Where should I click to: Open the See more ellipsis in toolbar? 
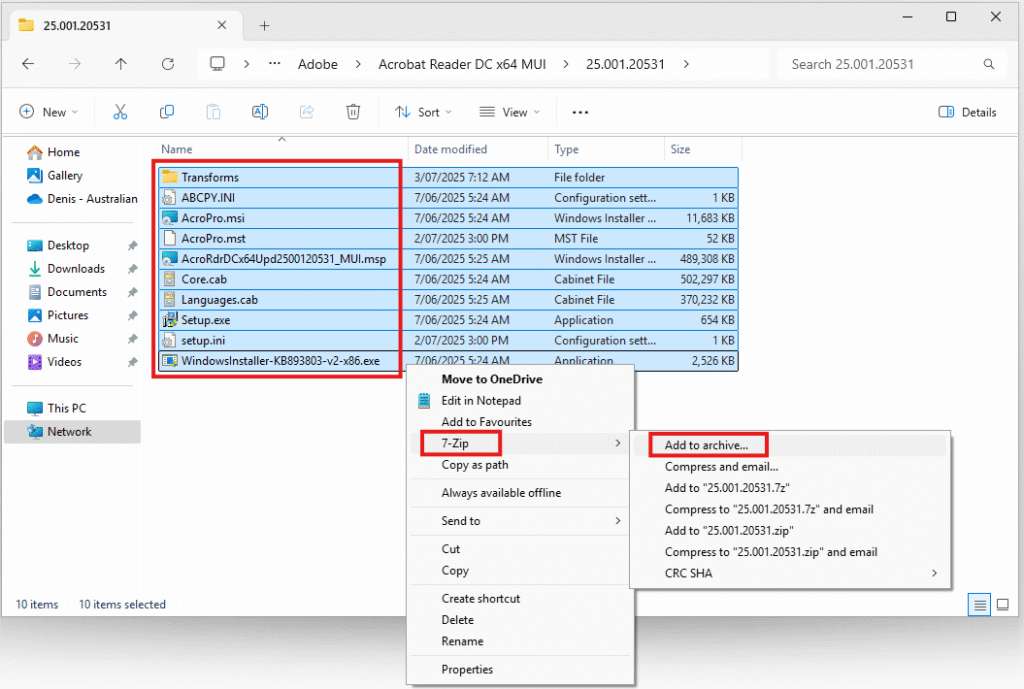pos(580,112)
